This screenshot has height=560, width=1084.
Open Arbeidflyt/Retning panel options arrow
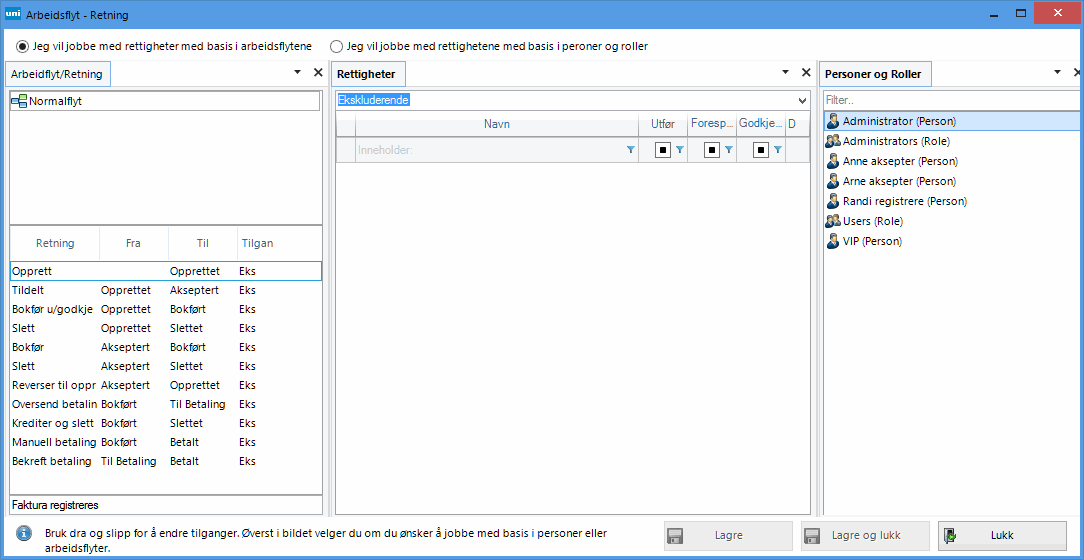pos(297,73)
